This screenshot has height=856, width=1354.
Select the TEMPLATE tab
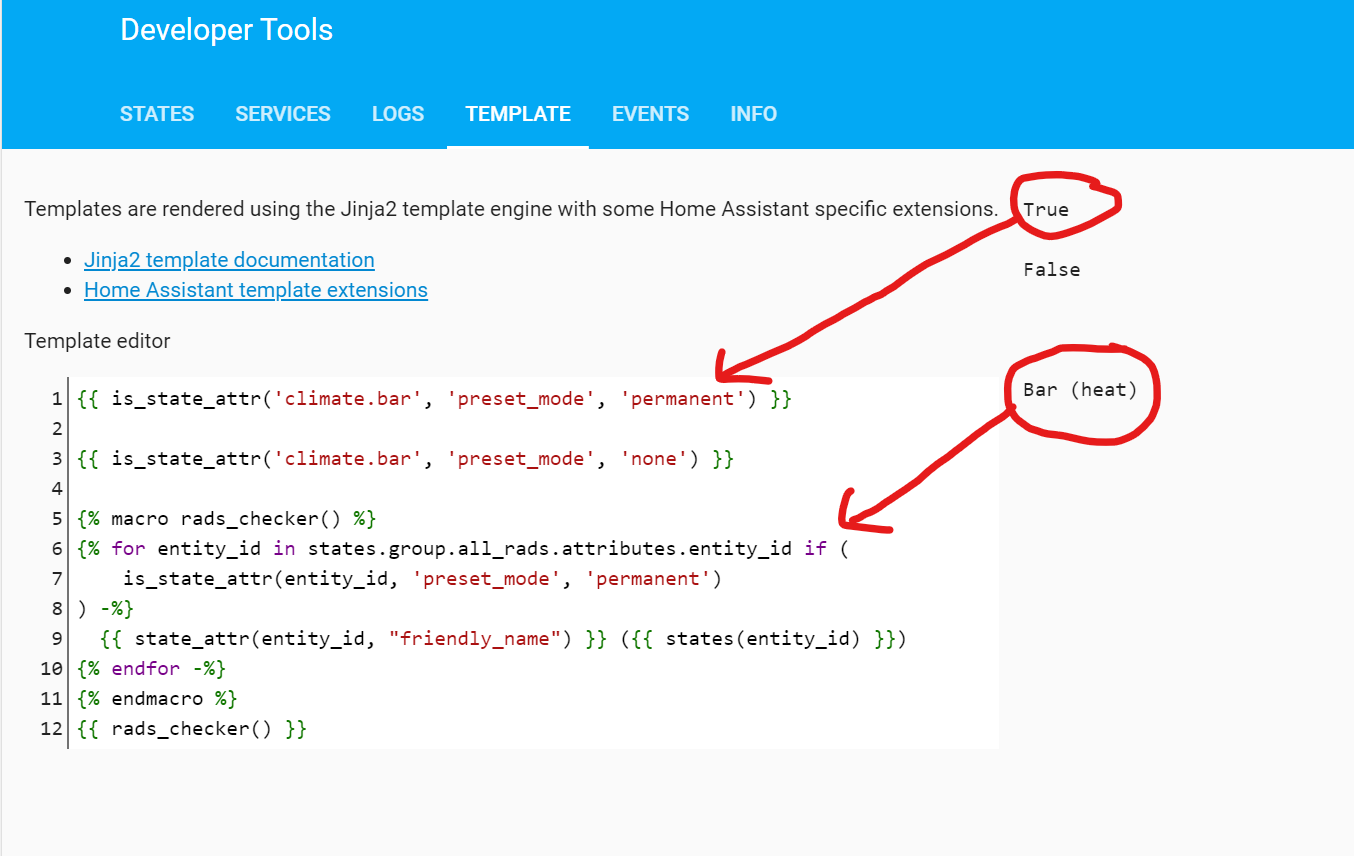coord(518,114)
